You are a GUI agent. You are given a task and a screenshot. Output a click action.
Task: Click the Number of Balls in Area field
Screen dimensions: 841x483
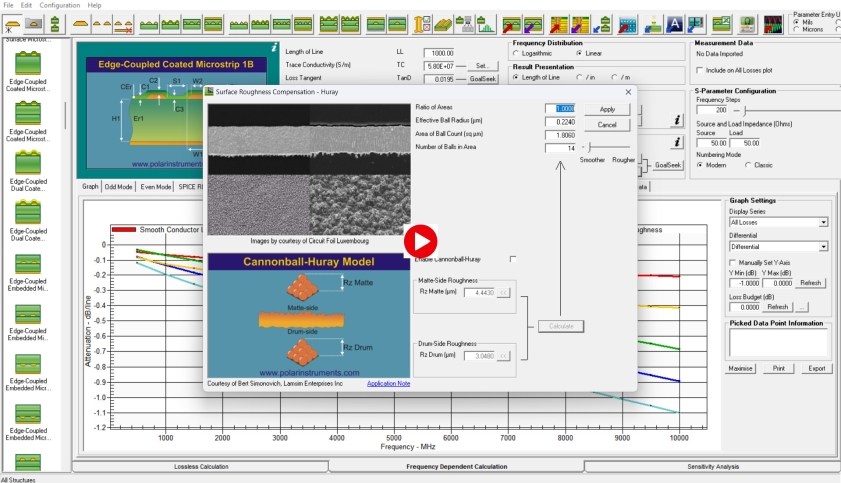[x=560, y=148]
